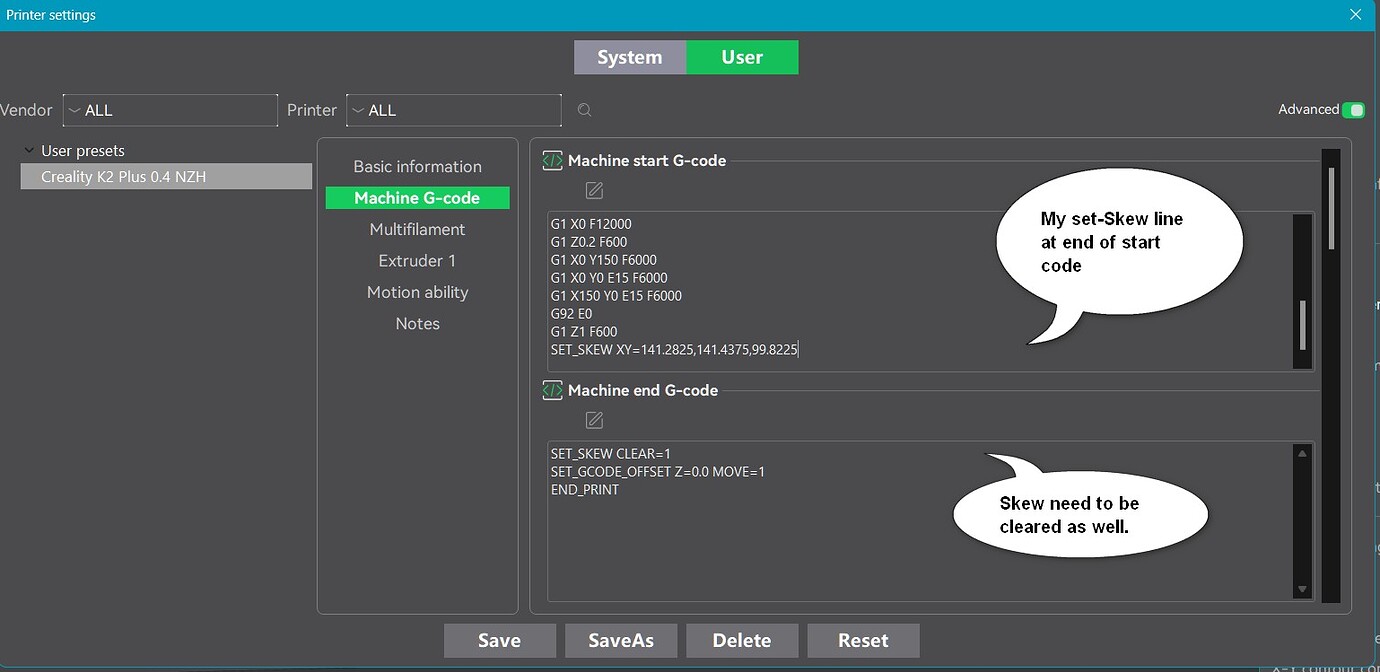Click the Machine start G-code code icon
This screenshot has width=1380, height=672.
point(552,160)
